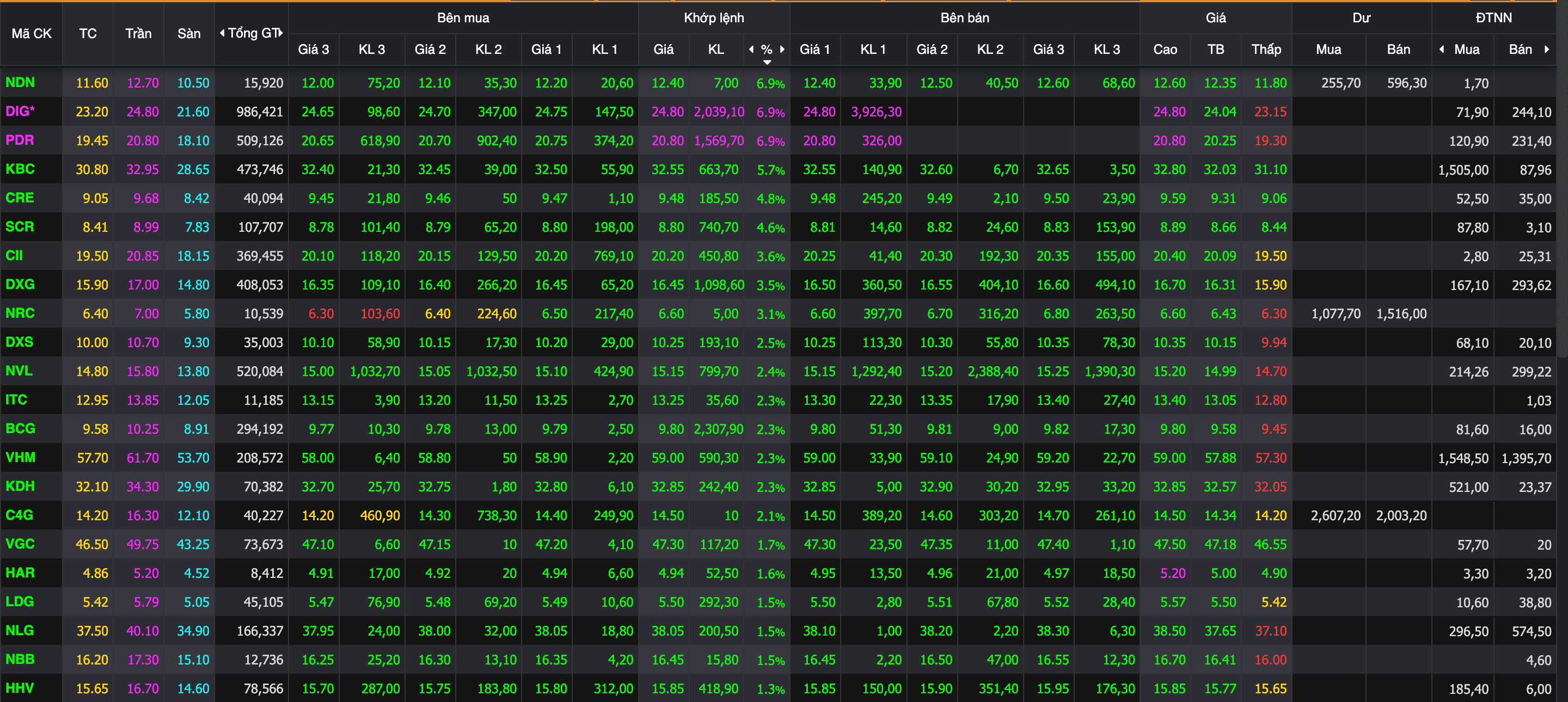Open the NRC stock symbol

(20, 313)
